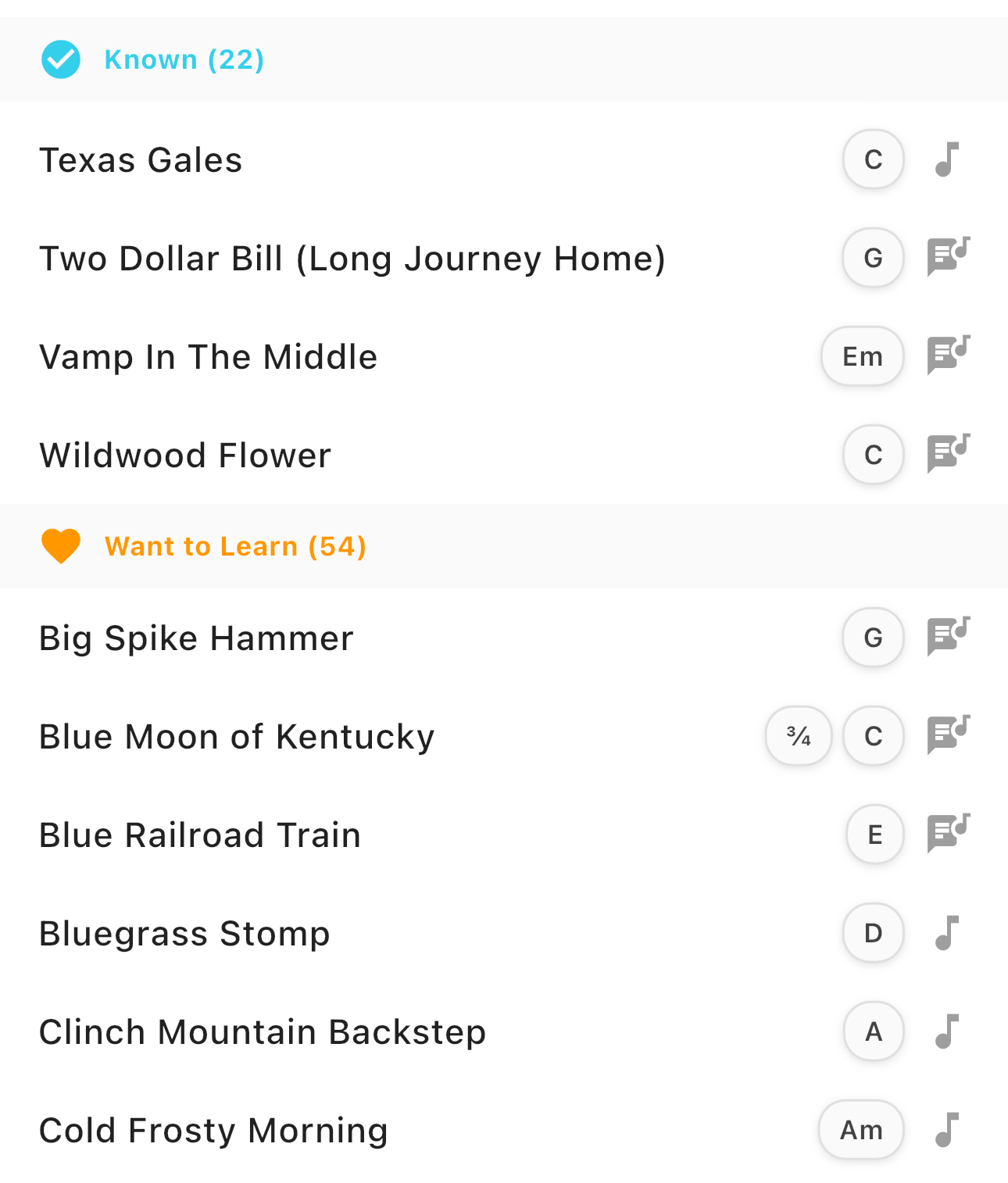1008x1183 pixels.
Task: Click the blue Known checkmark icon
Action: (61, 59)
